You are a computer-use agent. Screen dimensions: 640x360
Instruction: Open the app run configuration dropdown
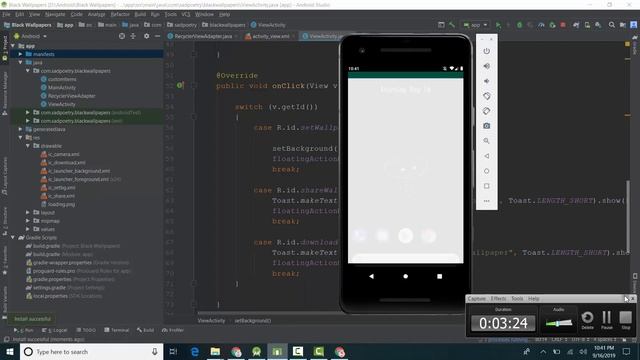pos(476,25)
